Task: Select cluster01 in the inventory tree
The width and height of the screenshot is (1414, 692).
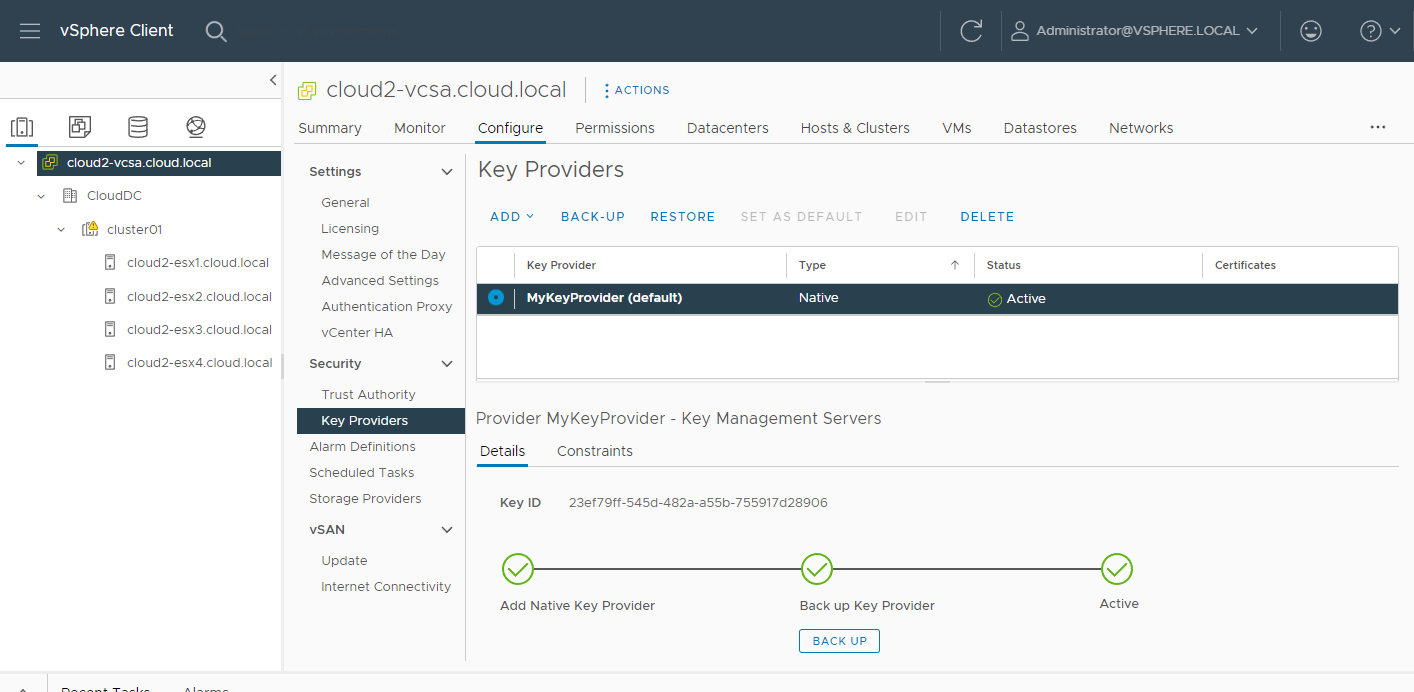Action: click(x=134, y=229)
